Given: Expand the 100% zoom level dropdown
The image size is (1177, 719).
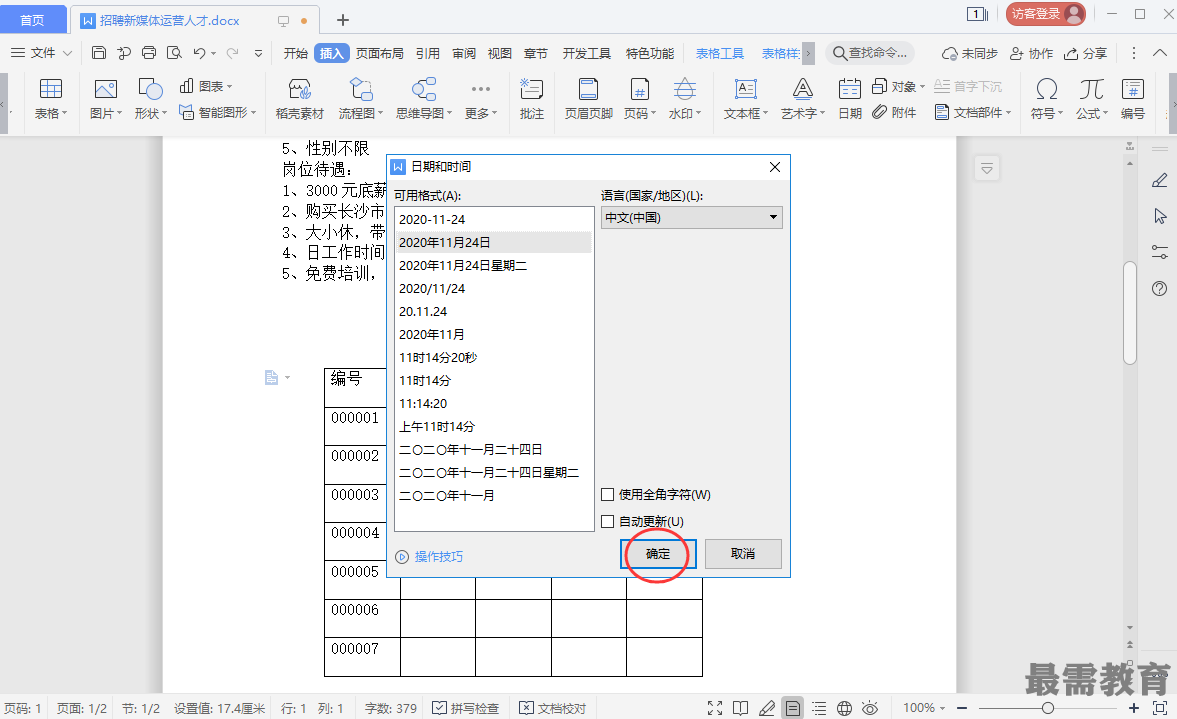Looking at the screenshot, I should [x=942, y=708].
